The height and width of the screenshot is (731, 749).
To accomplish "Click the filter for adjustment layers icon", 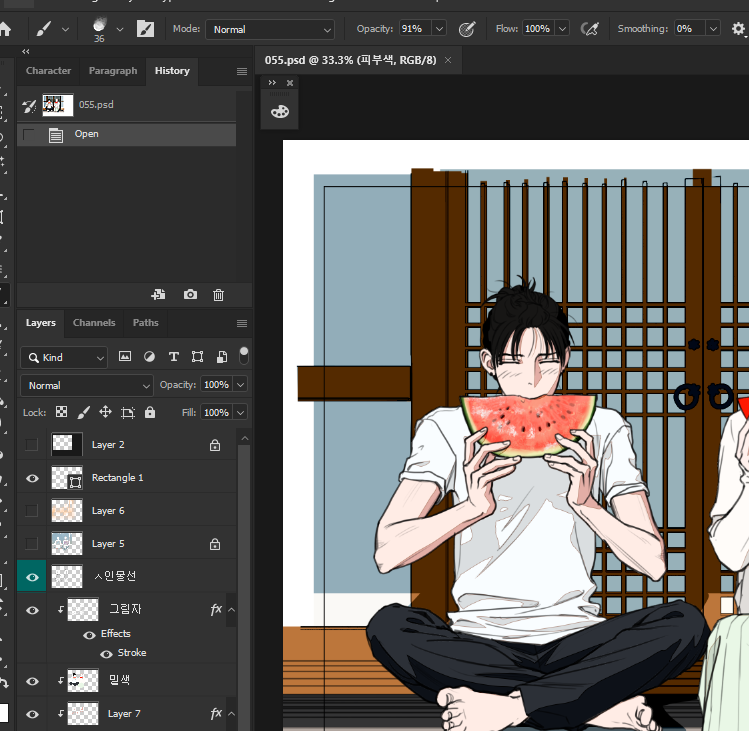I will point(149,357).
